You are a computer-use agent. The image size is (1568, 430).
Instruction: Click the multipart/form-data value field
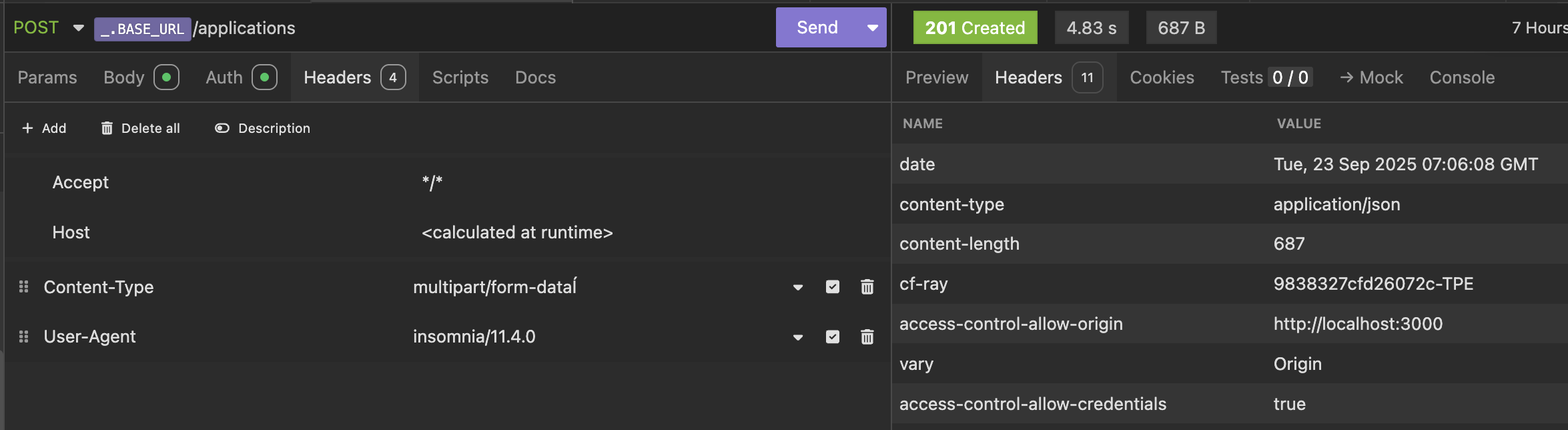pyautogui.click(x=494, y=287)
